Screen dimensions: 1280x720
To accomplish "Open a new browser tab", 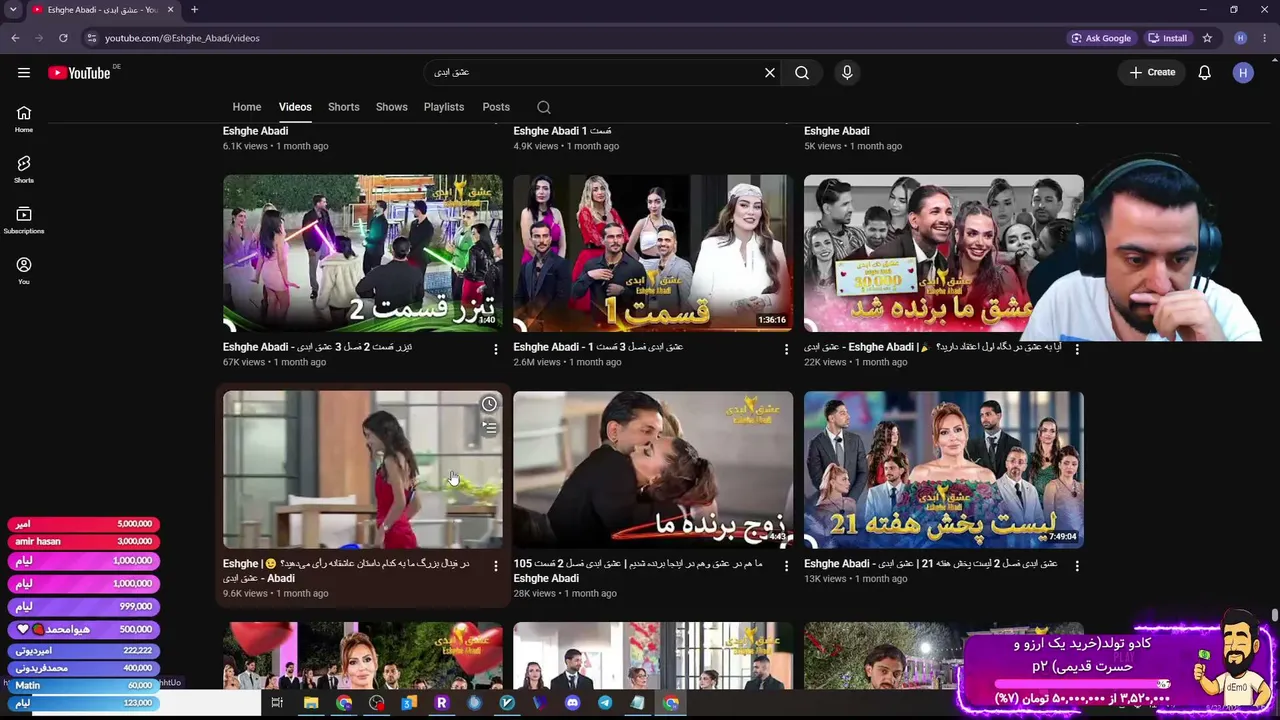I will [x=194, y=10].
